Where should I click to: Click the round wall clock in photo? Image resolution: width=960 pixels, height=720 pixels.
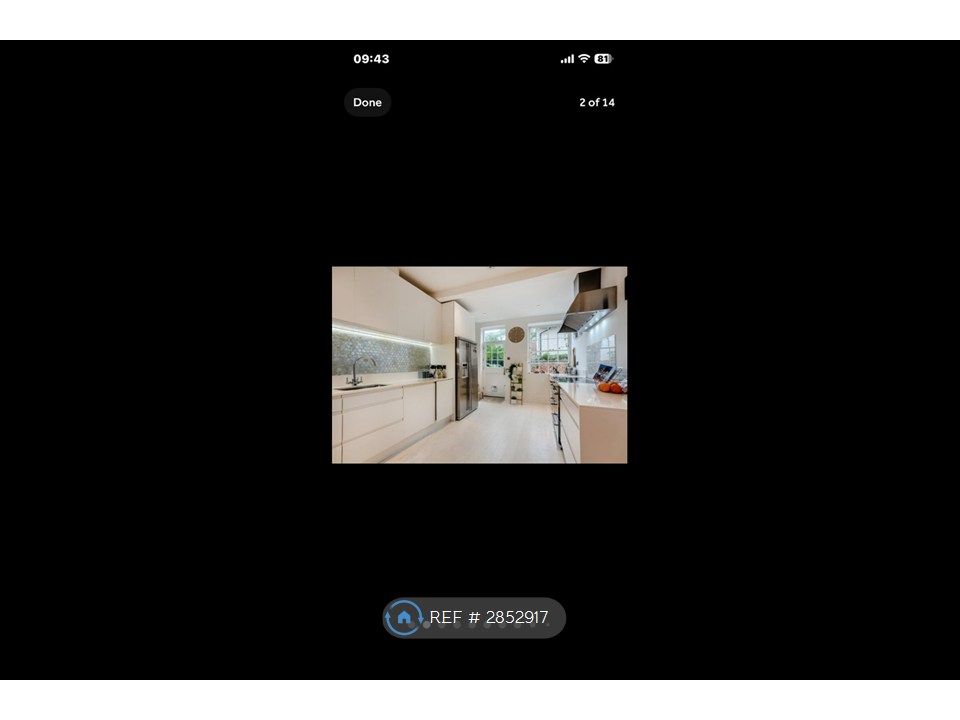tap(516, 335)
